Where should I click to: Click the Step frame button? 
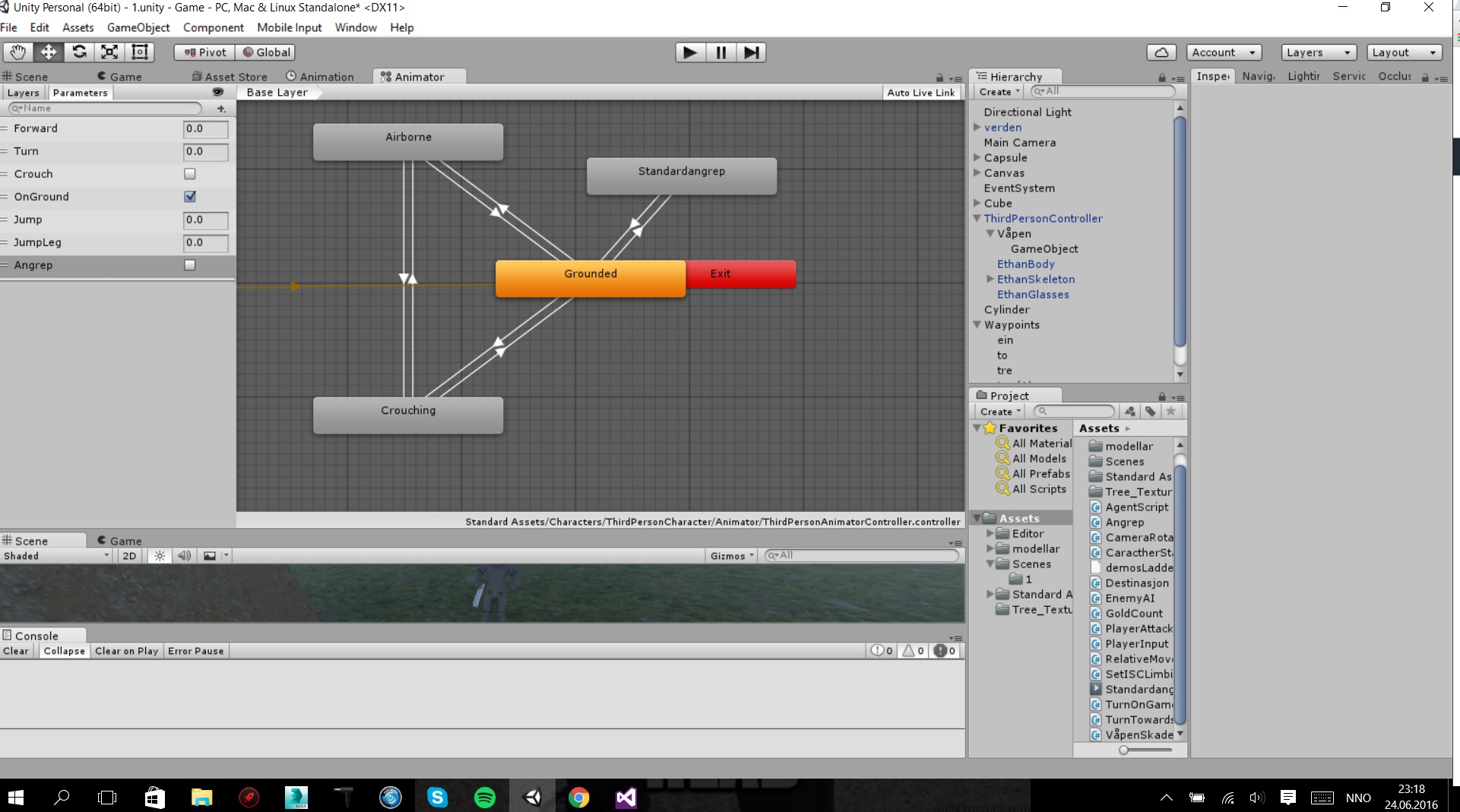(x=751, y=52)
